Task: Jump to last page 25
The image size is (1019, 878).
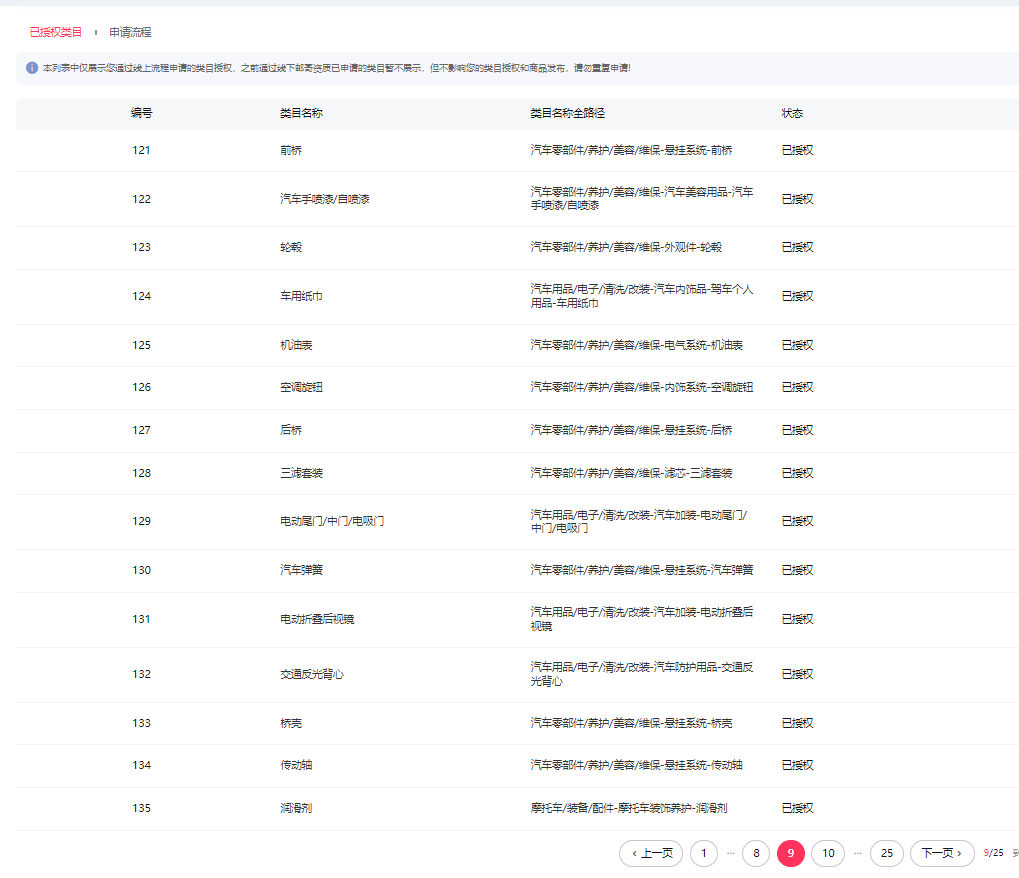Action: [x=887, y=853]
